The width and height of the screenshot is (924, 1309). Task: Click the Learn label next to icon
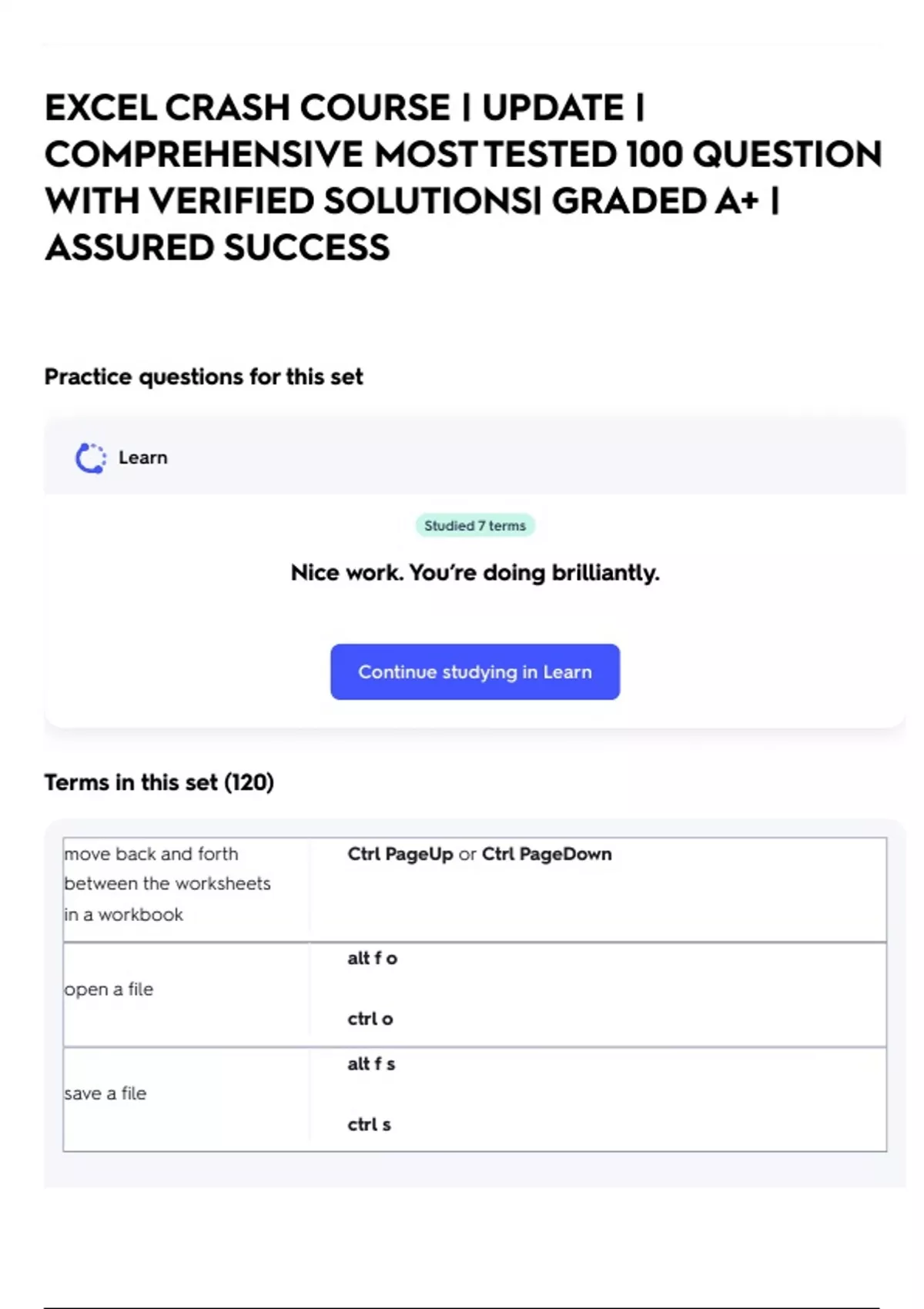tap(142, 457)
